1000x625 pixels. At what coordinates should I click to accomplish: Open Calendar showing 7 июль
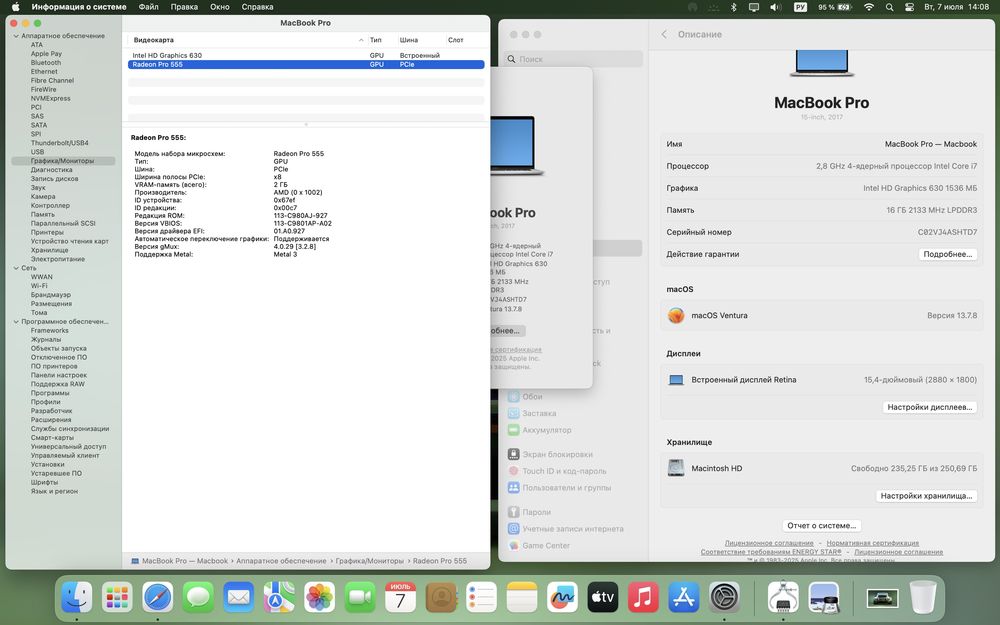click(401, 598)
